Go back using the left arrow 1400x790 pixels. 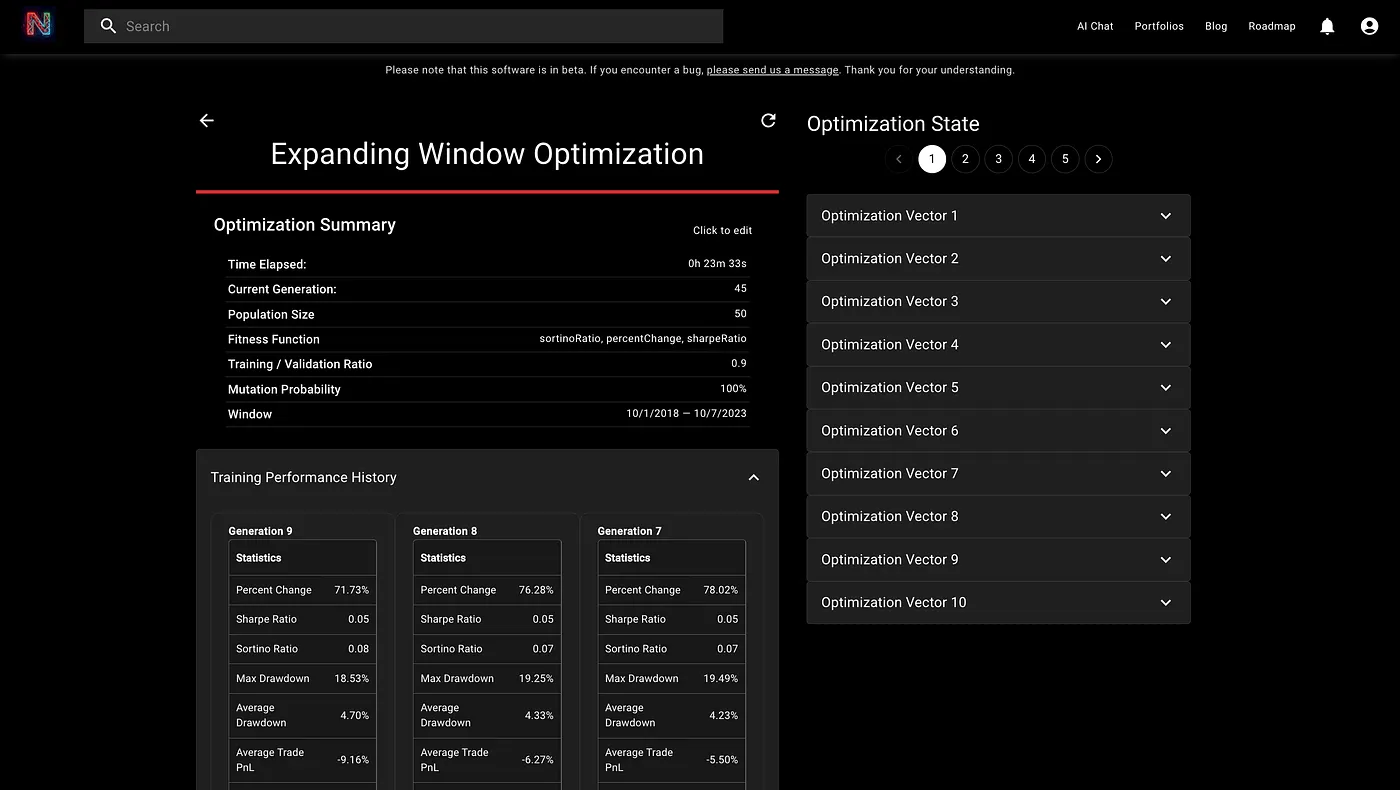(x=207, y=120)
